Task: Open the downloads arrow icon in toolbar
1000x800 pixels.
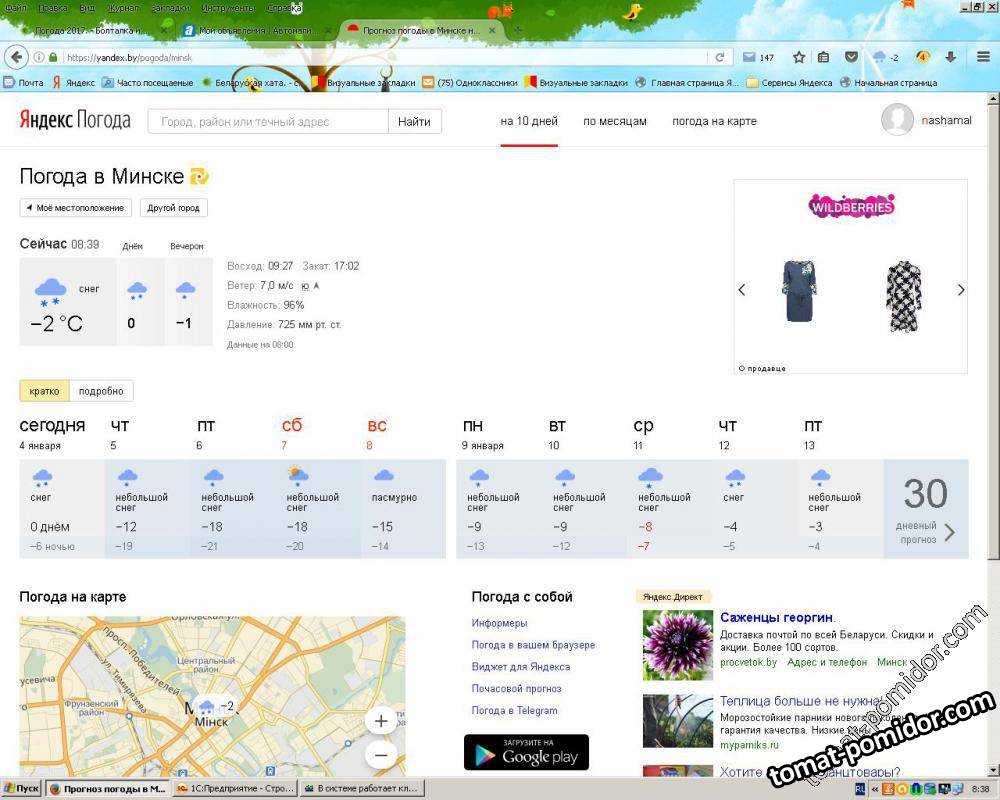Action: tap(950, 57)
